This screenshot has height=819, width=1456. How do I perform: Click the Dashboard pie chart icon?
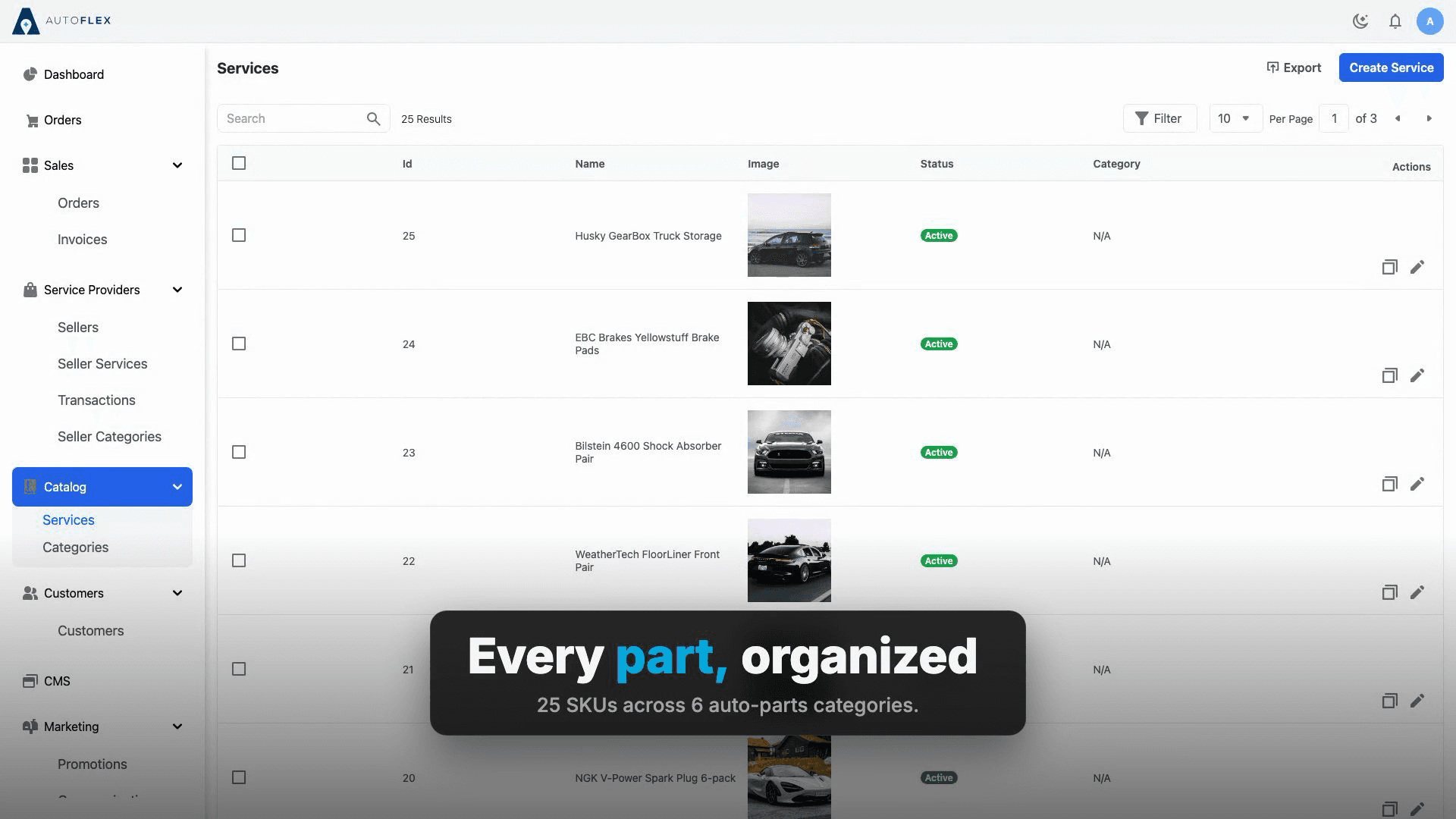[x=30, y=74]
